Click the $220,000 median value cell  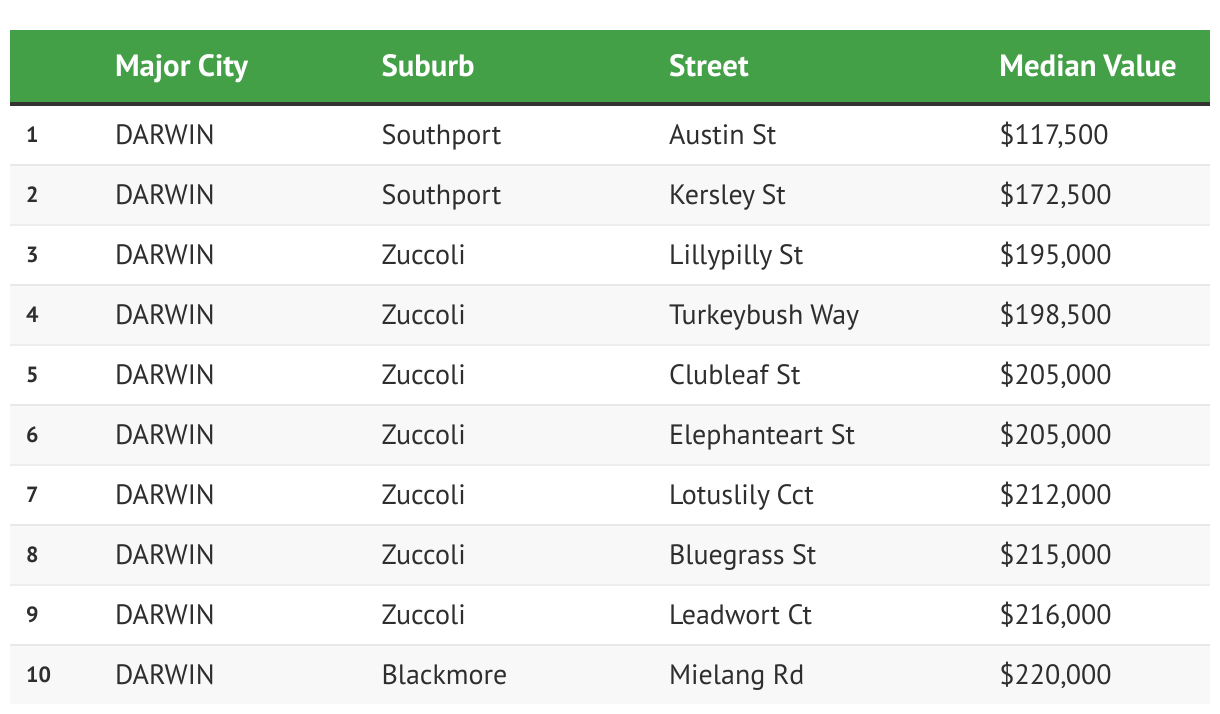[1054, 675]
